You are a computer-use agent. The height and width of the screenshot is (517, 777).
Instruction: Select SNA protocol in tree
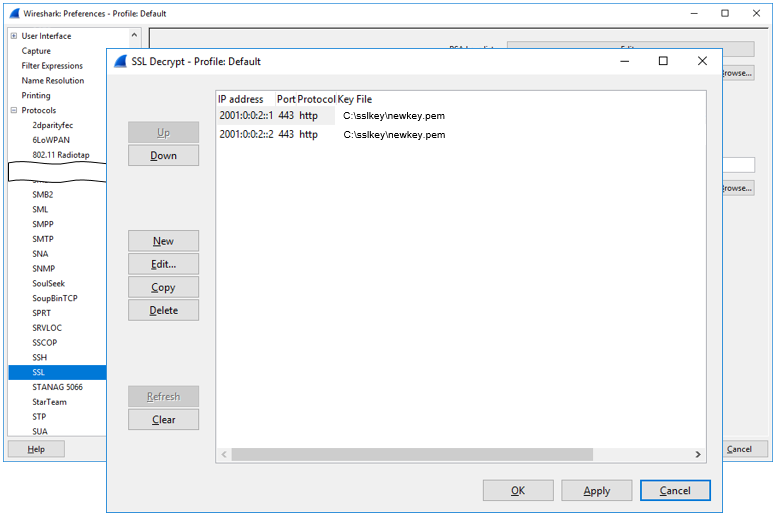(x=40, y=254)
